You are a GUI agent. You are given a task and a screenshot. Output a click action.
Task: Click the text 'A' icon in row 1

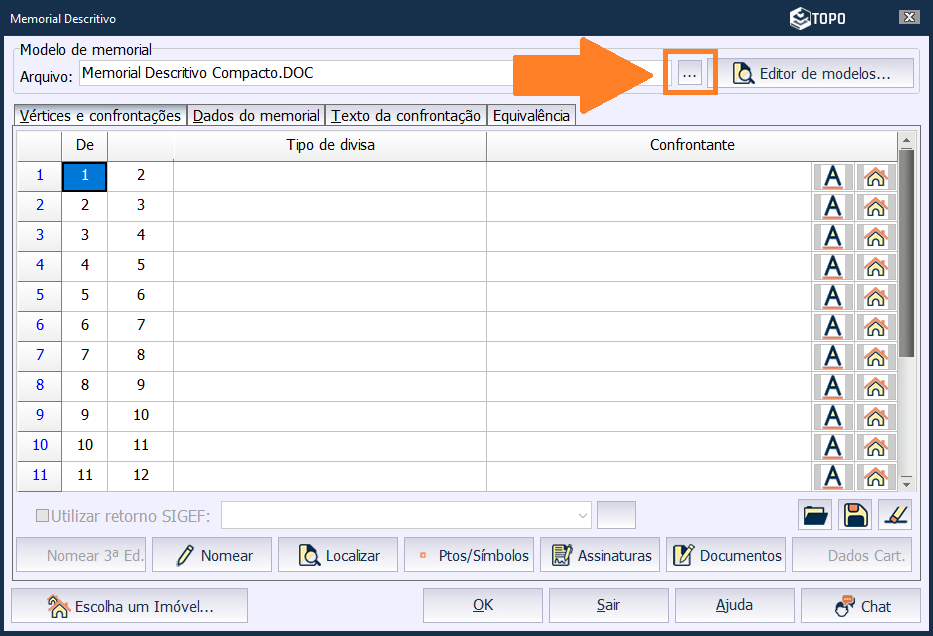pos(833,176)
